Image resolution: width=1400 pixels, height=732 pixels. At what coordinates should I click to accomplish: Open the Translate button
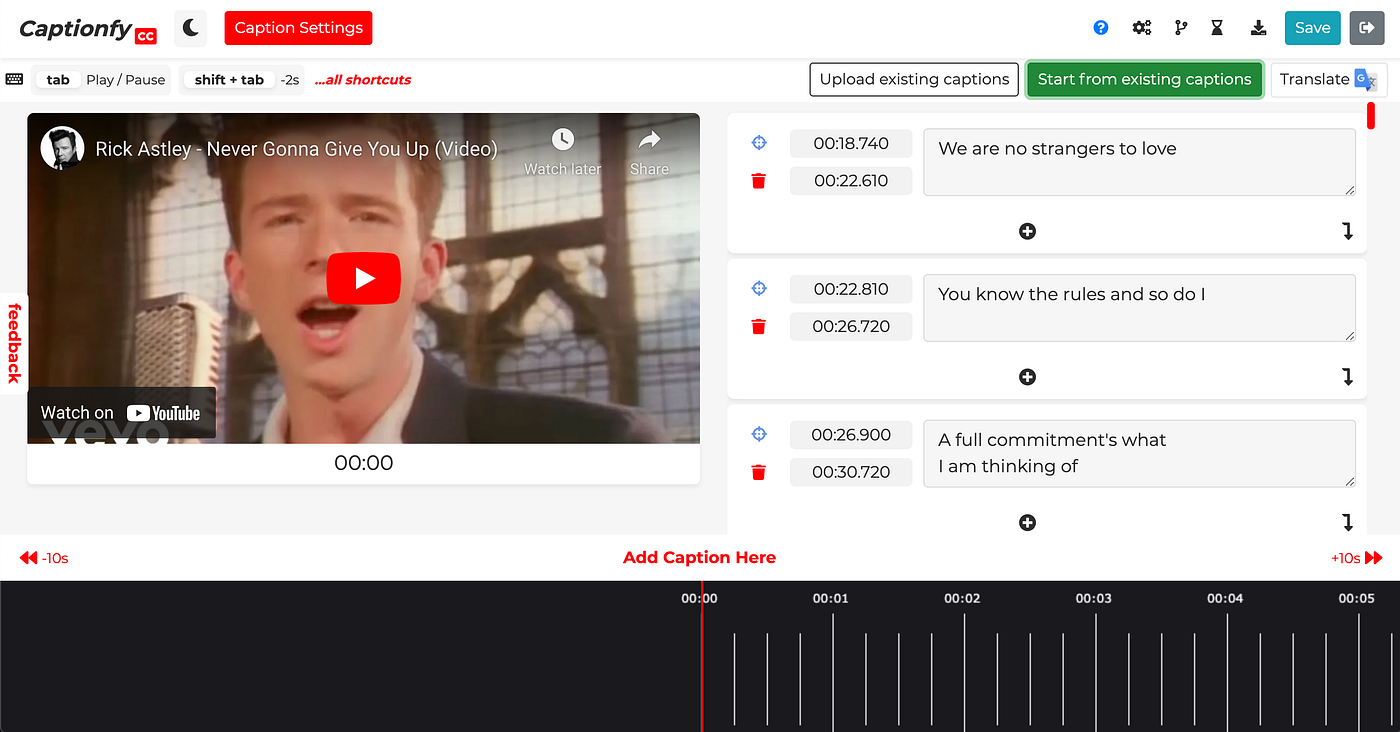[1328, 79]
